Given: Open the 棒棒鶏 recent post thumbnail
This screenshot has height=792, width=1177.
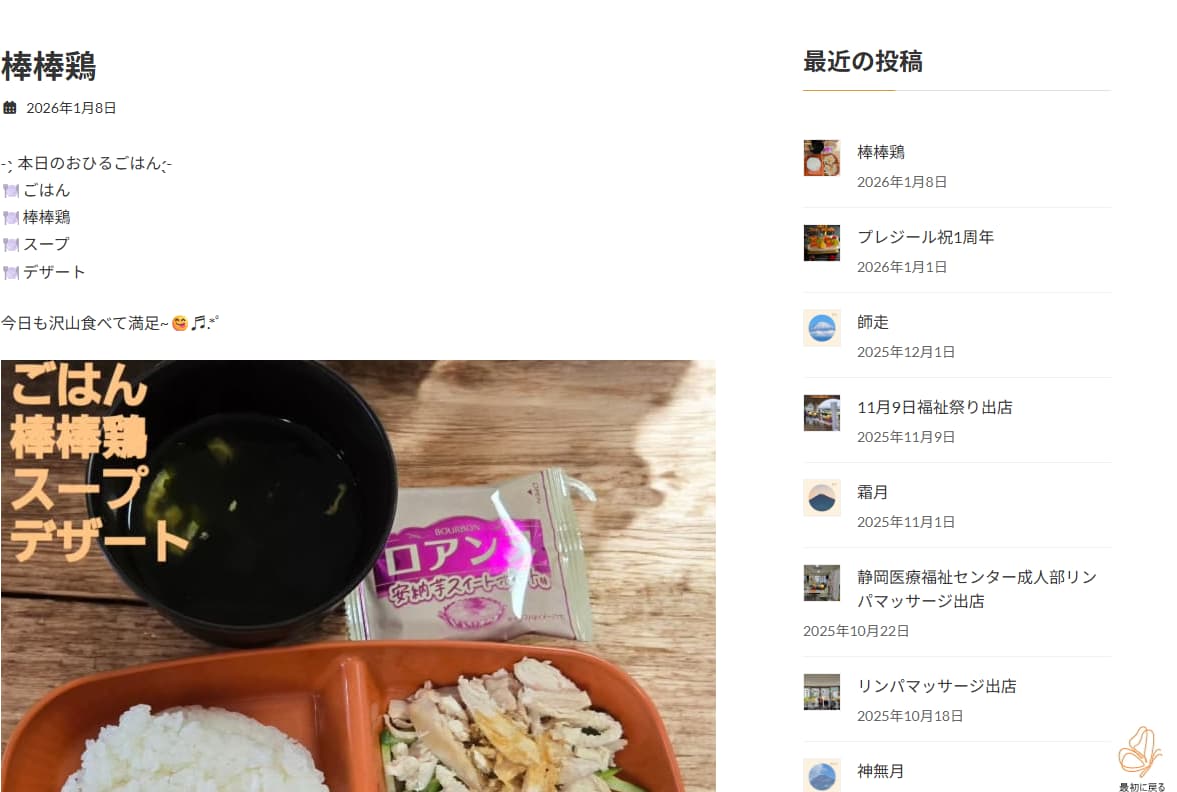Looking at the screenshot, I should [822, 158].
